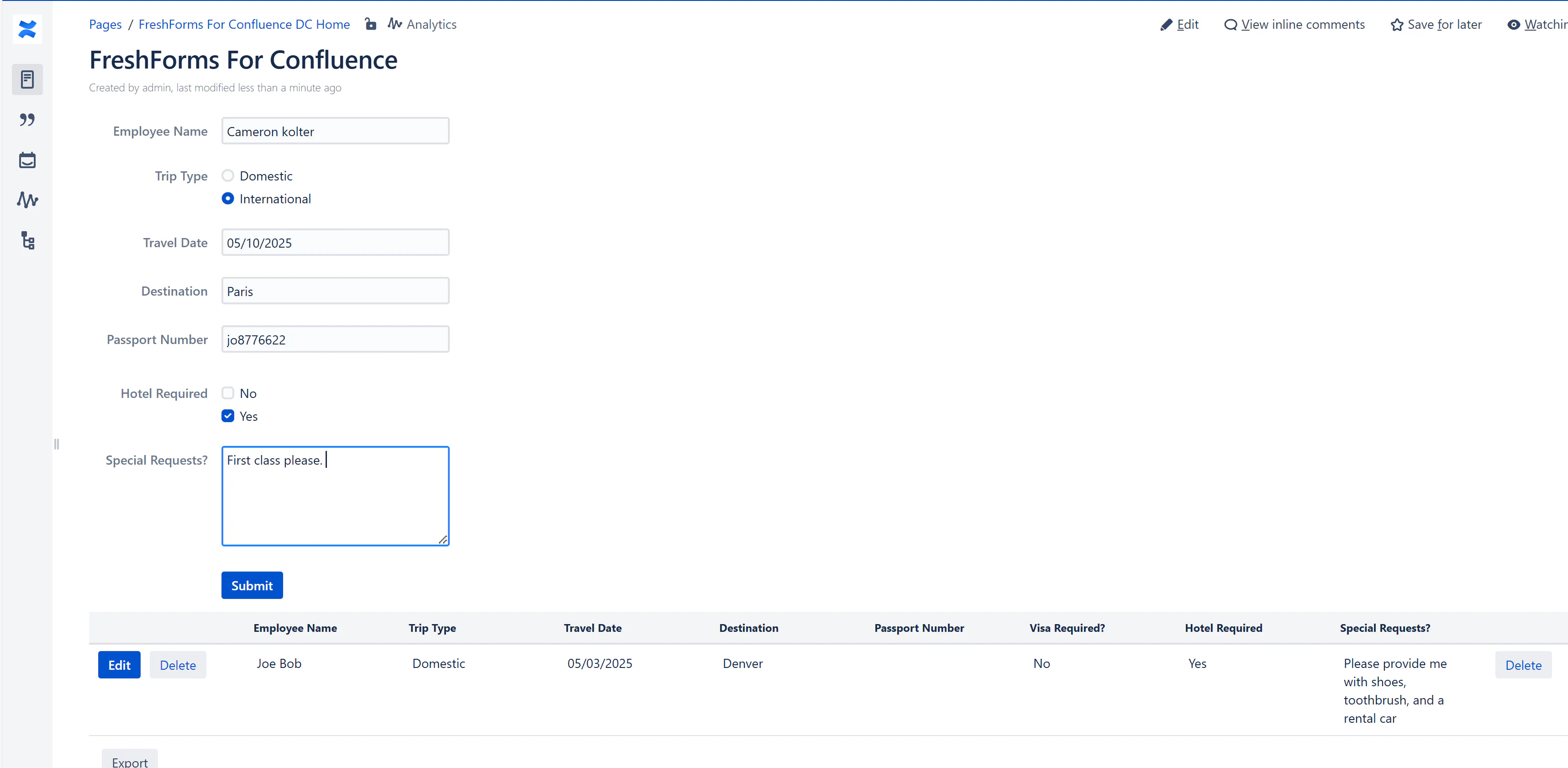1568x768 pixels.
Task: Click the page restrictions unlock icon
Action: coord(370,24)
